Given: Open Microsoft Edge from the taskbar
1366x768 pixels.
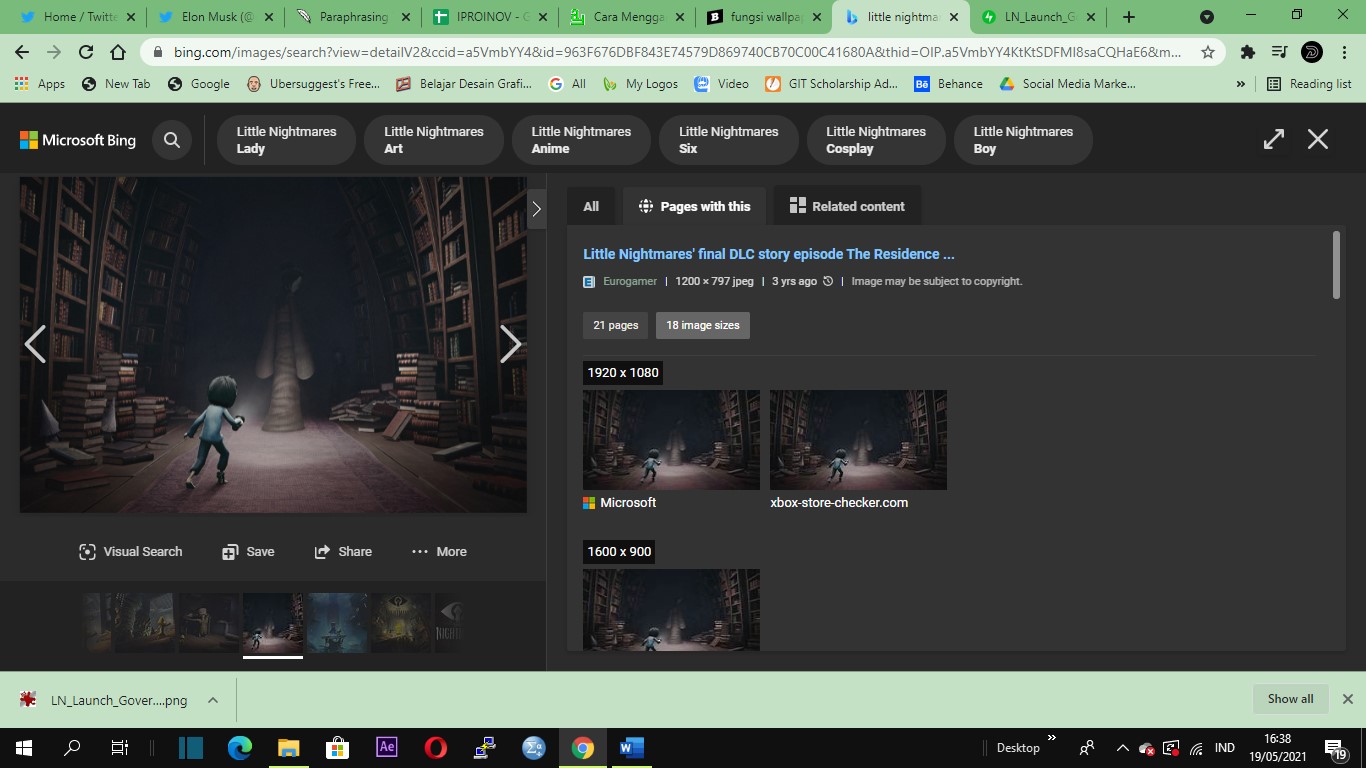Looking at the screenshot, I should pos(239,748).
